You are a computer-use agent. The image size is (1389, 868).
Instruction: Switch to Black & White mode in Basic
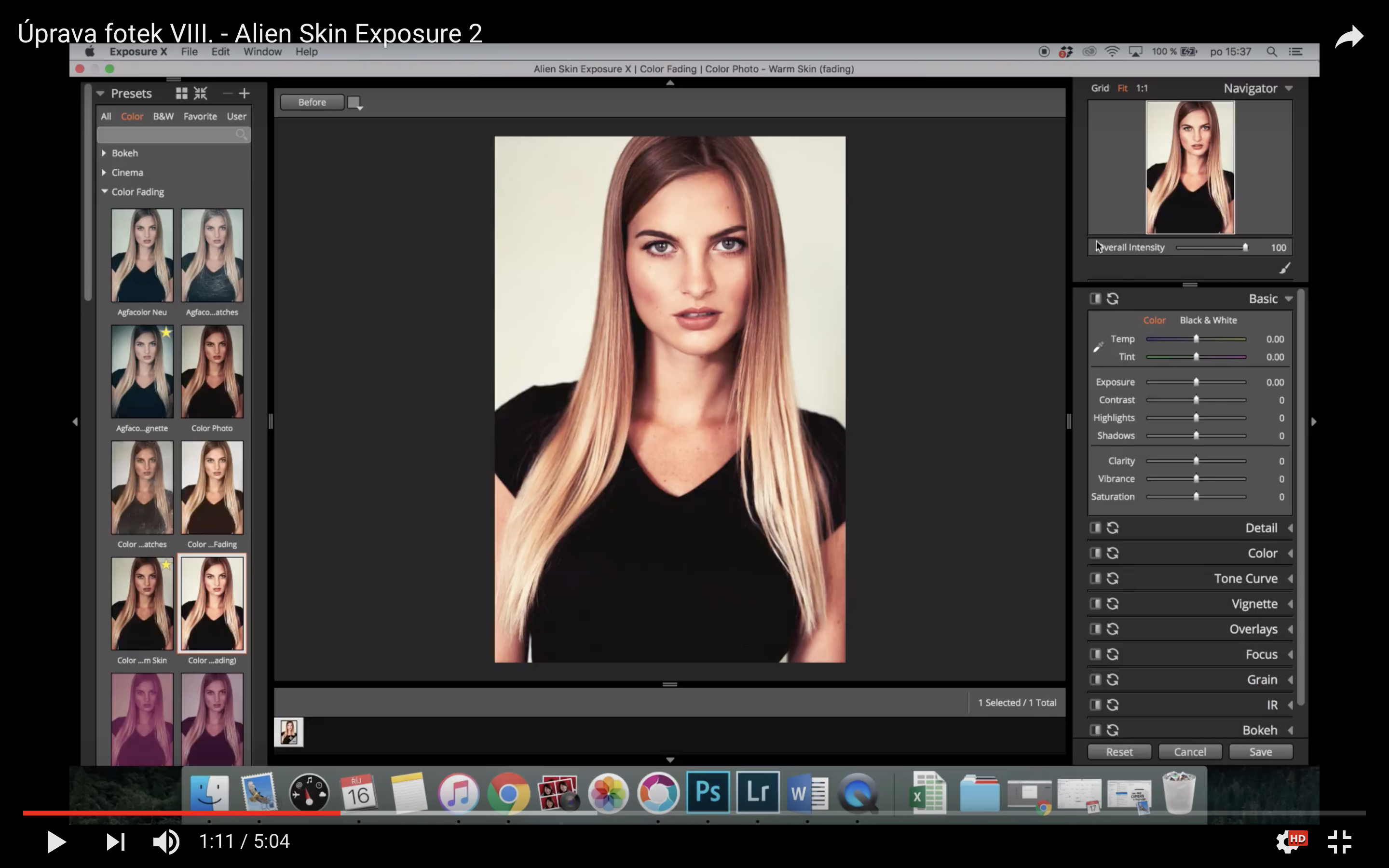1208,320
